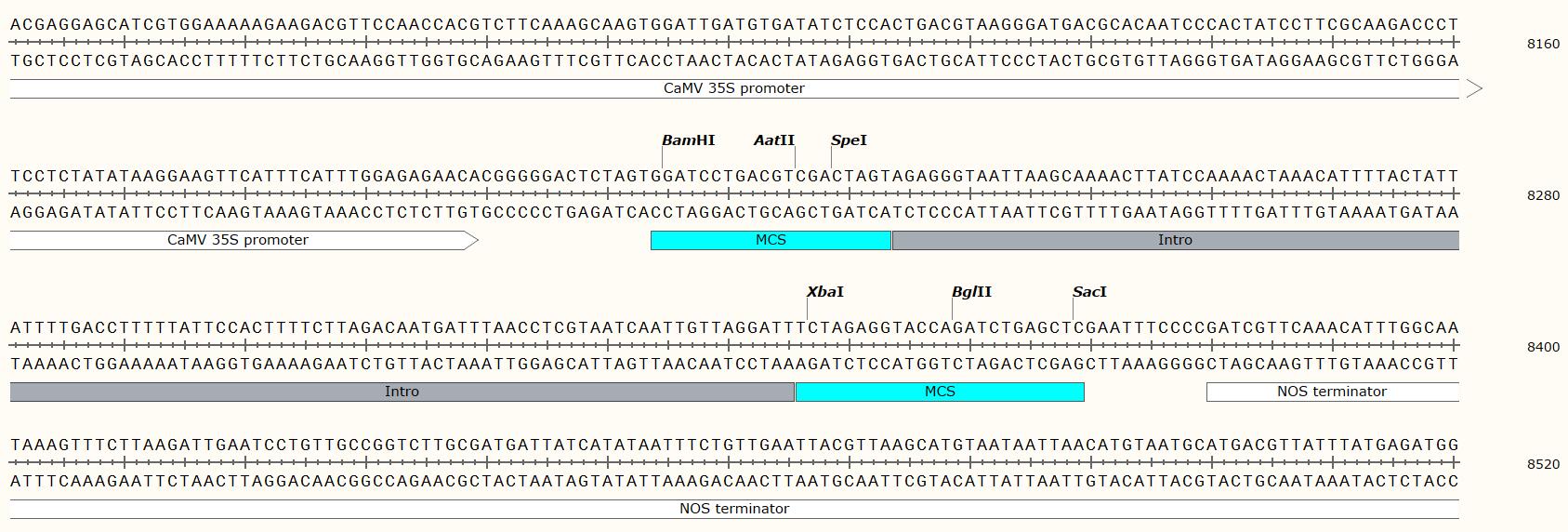Click the gray Intro feature on row 8400
Screen dimensions: 1568x532
tap(402, 392)
